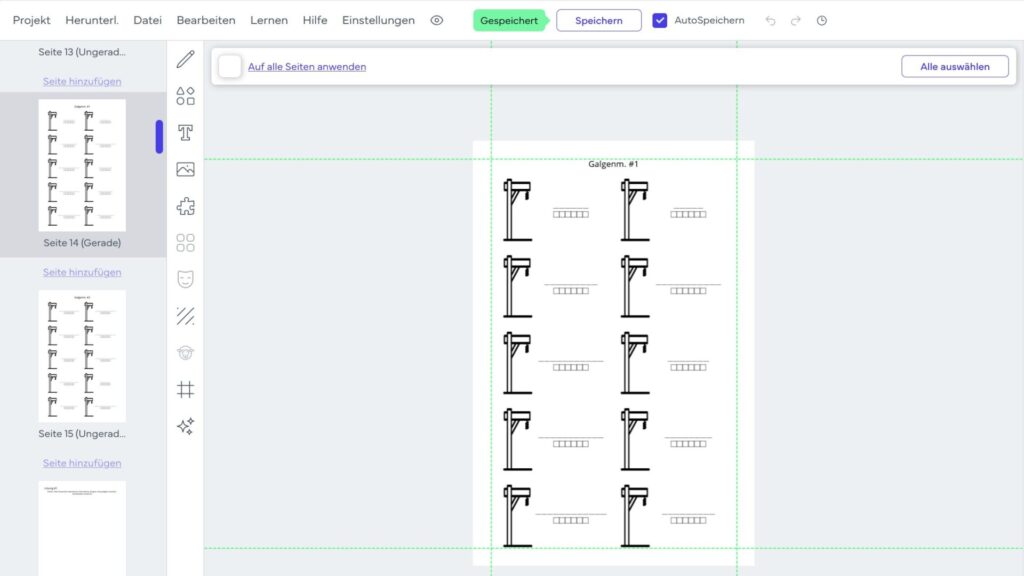Toggle preview eye icon in menu bar

click(437, 20)
